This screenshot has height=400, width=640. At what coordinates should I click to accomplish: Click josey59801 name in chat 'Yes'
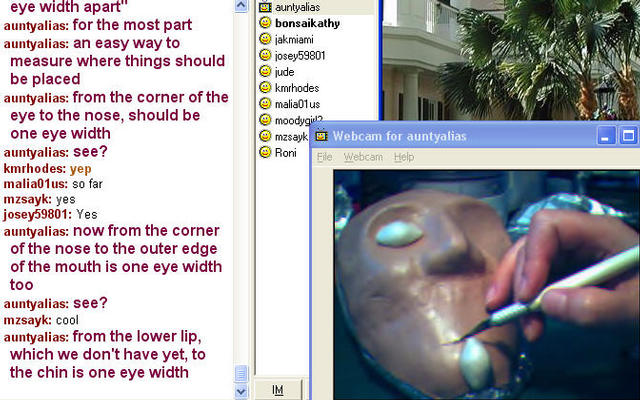[x=38, y=214]
